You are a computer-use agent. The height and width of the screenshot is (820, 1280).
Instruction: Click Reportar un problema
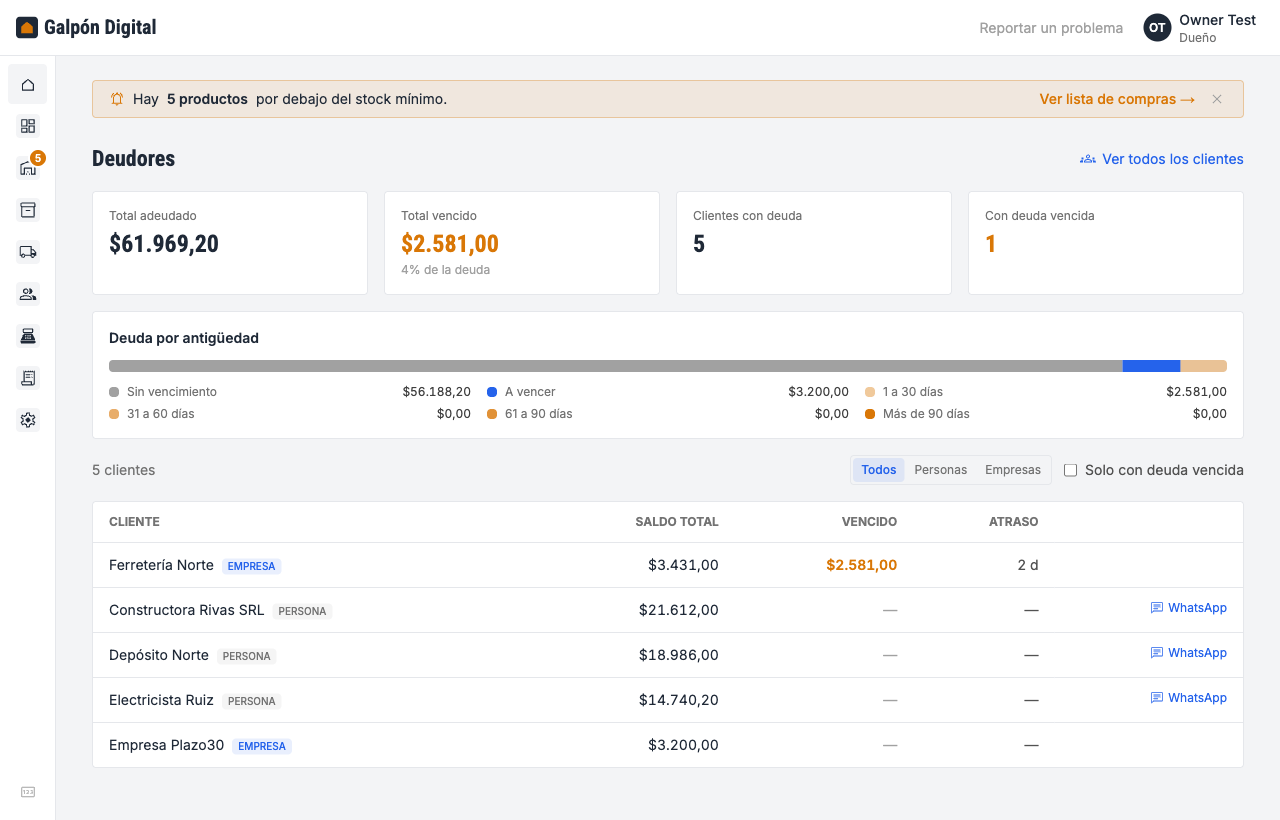[x=1051, y=28]
